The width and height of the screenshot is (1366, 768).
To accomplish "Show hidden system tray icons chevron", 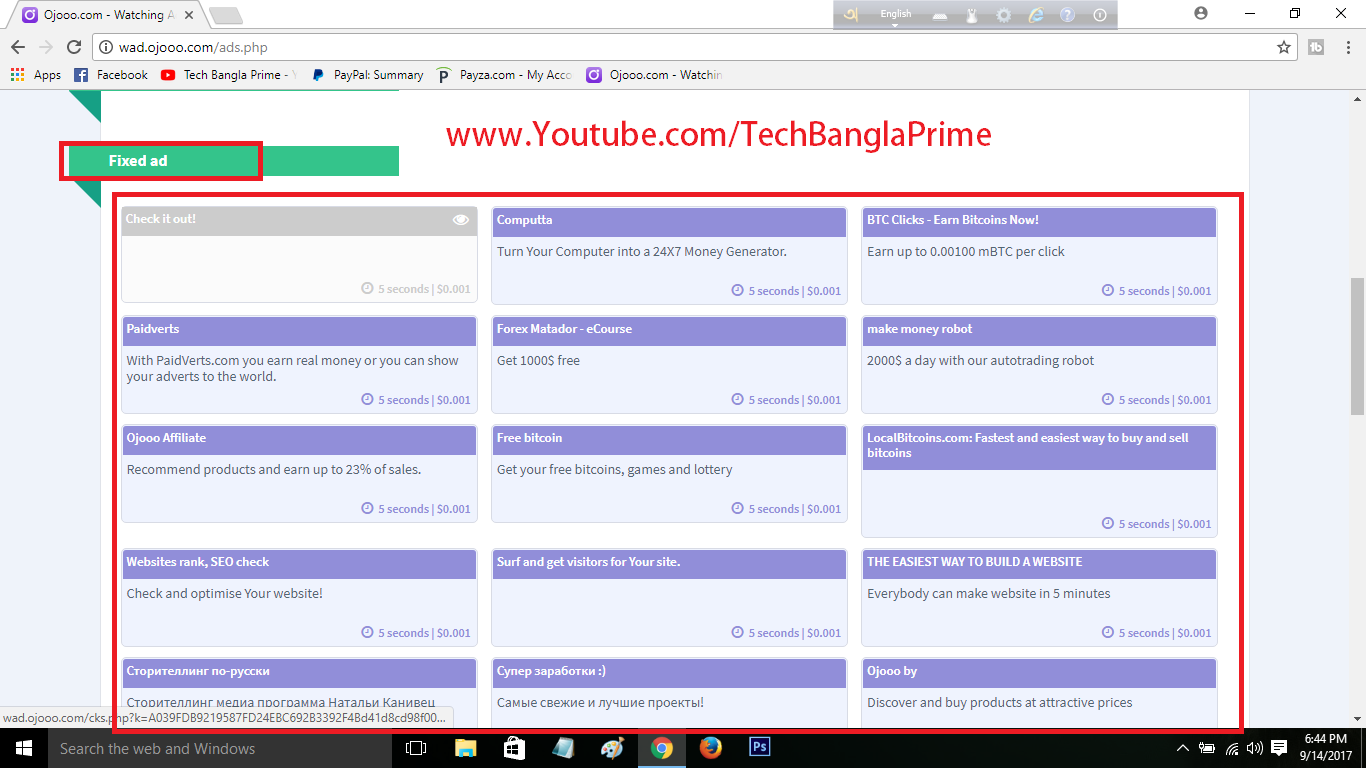I will click(1183, 748).
